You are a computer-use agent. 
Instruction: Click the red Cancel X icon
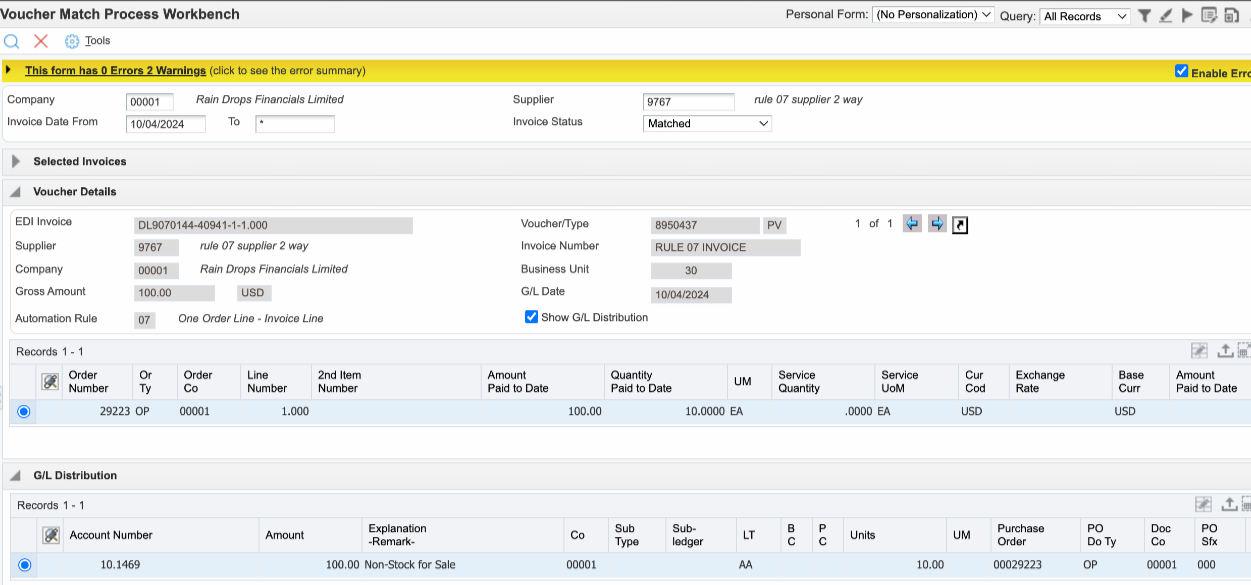41,41
